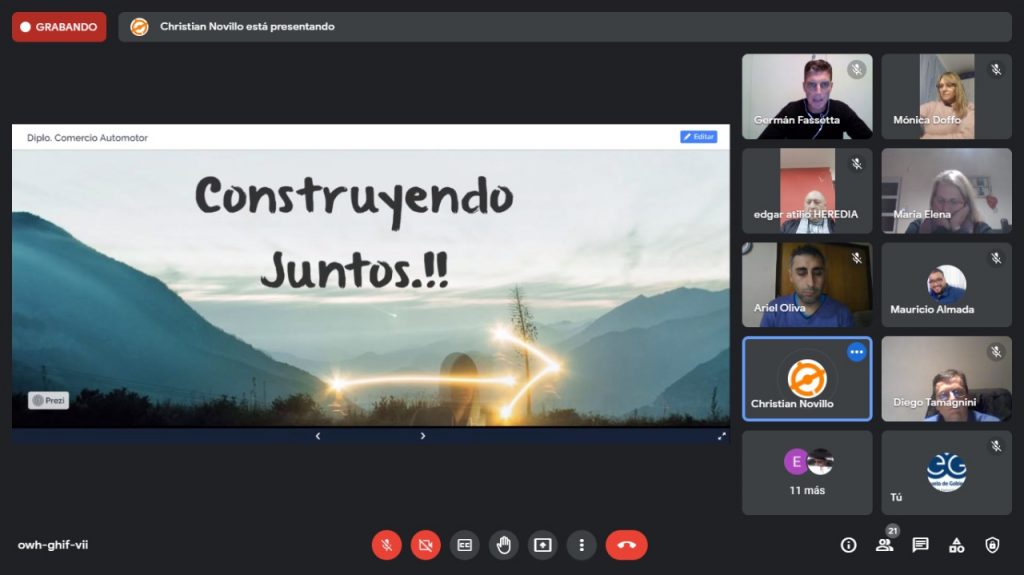Hang up with the red call button

[x=626, y=545]
